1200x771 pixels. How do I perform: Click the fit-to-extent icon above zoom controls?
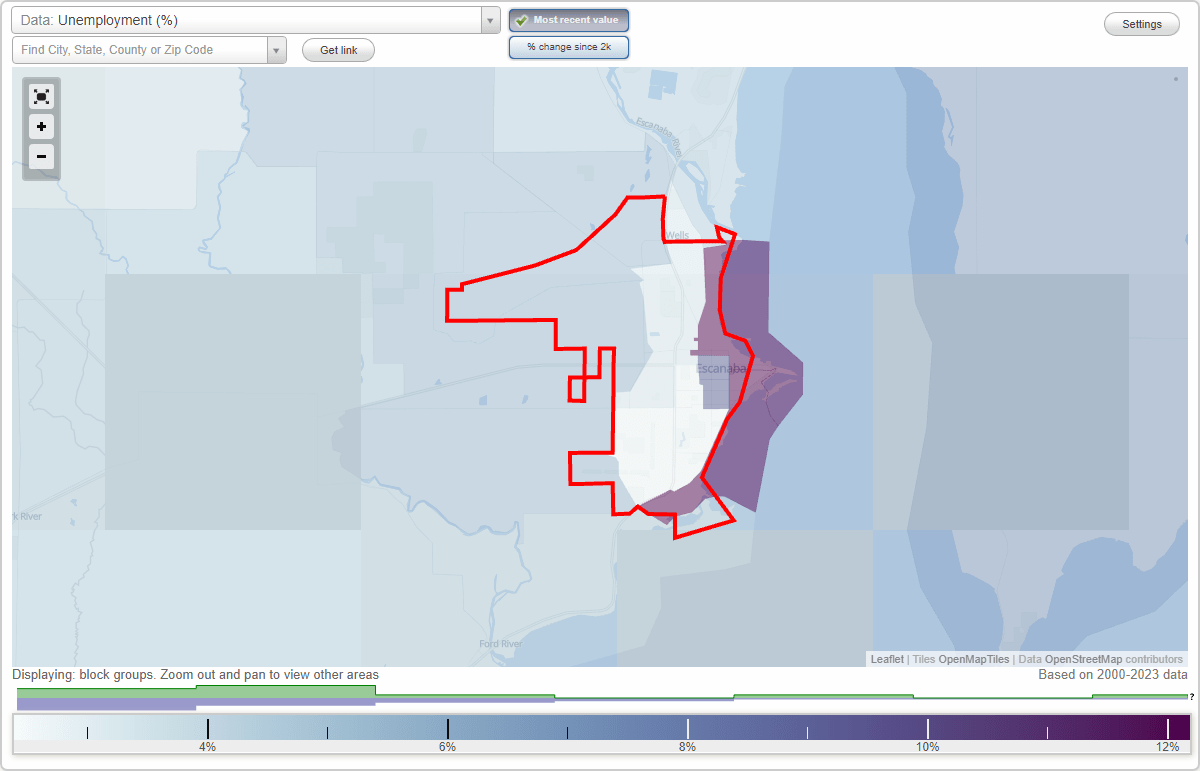[x=41, y=96]
